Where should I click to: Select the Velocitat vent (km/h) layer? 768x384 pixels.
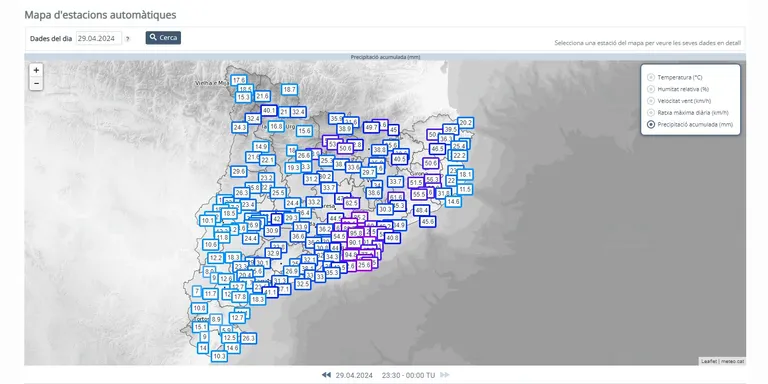(650, 101)
